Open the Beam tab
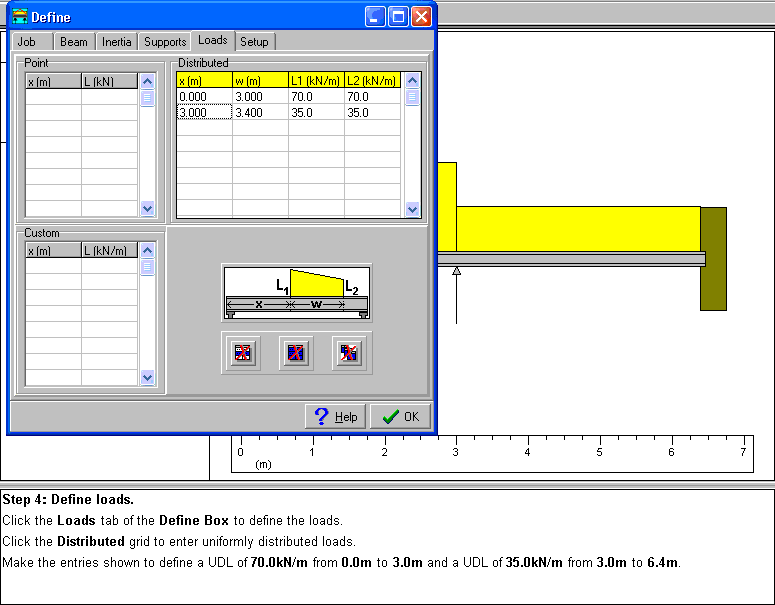The height and width of the screenshot is (605, 775). [x=73, y=42]
